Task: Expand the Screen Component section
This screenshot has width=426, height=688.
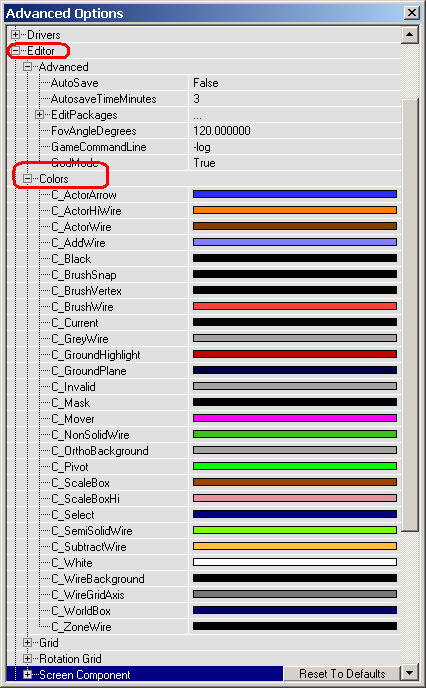Action: (x=28, y=674)
